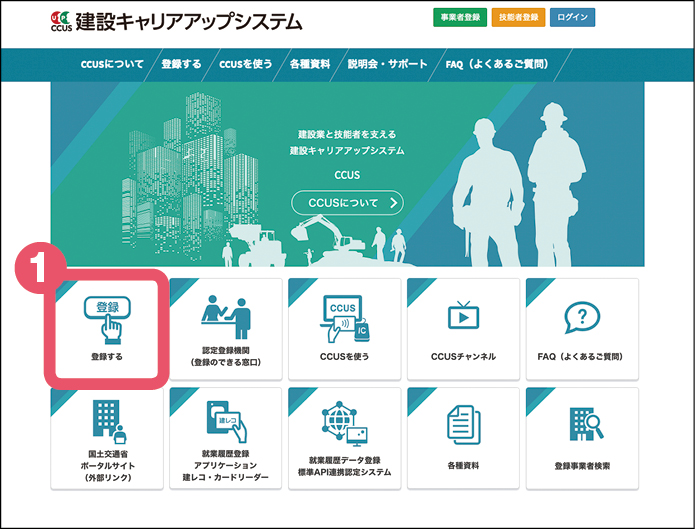
Task: Click the 登録事業者検索 tile label
Action: point(582,466)
